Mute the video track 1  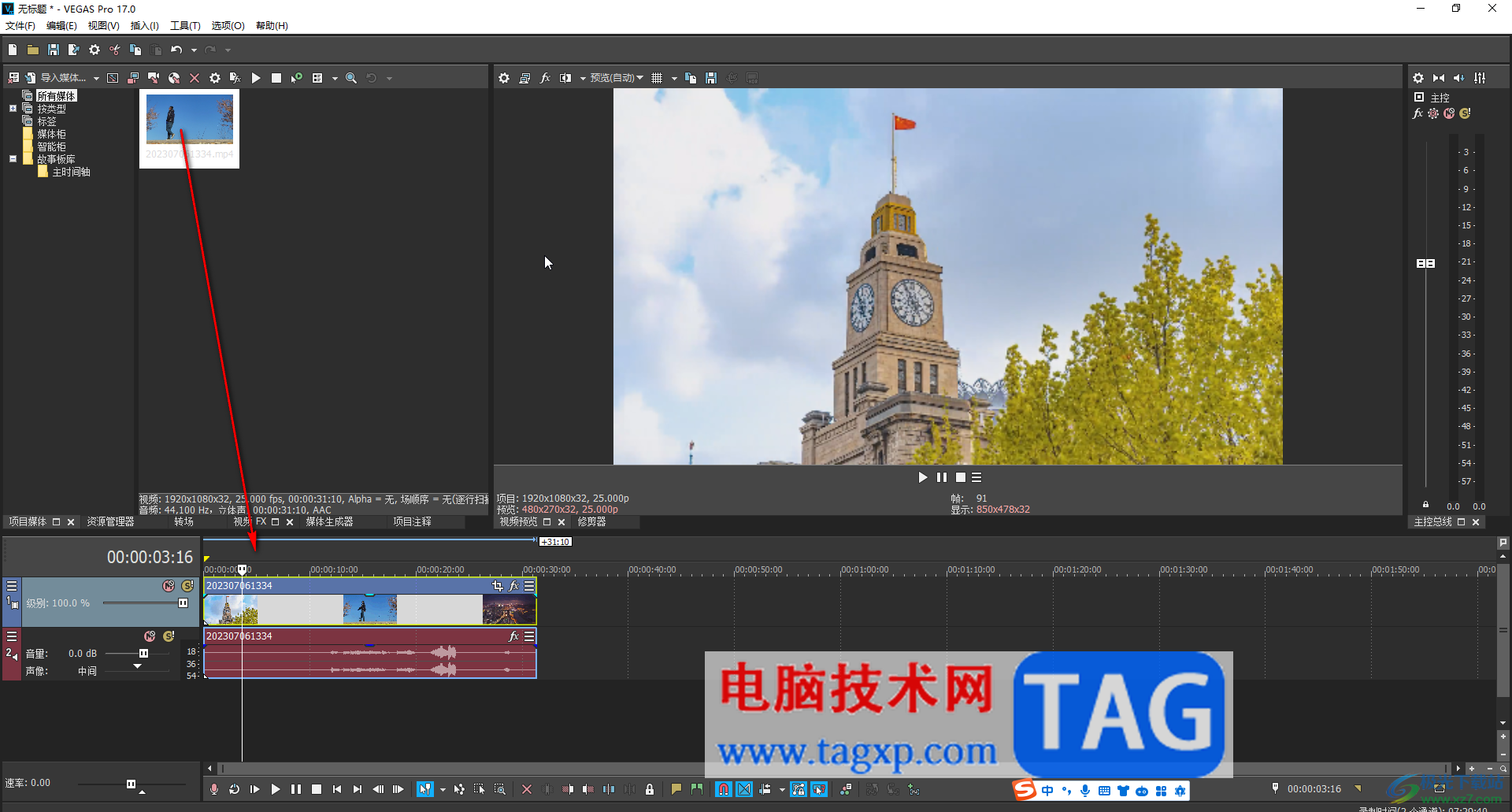coord(169,586)
